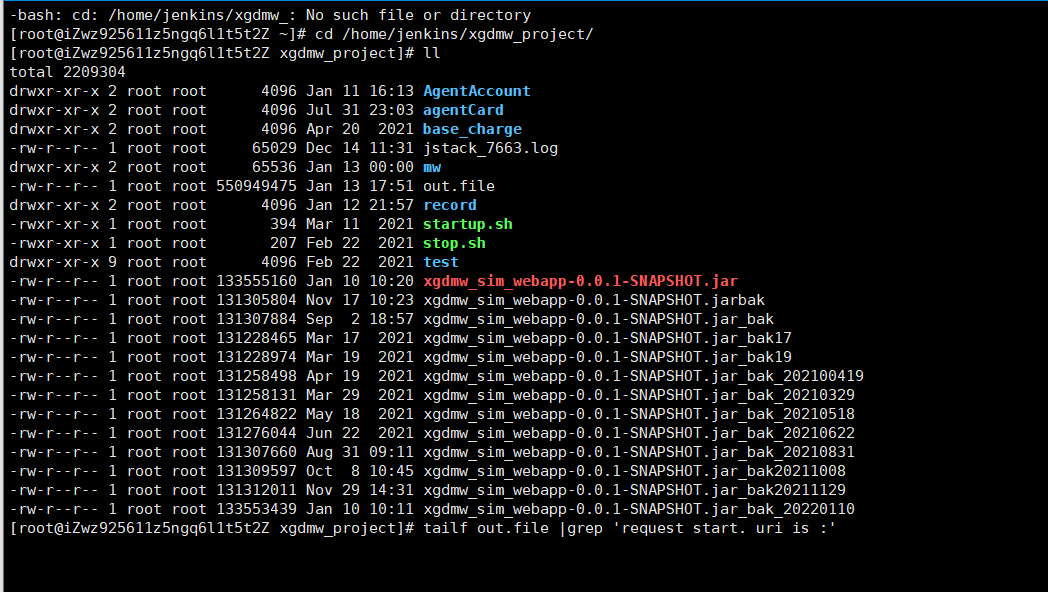Click the jar_bak_20210622 backup filename

click(x=639, y=433)
